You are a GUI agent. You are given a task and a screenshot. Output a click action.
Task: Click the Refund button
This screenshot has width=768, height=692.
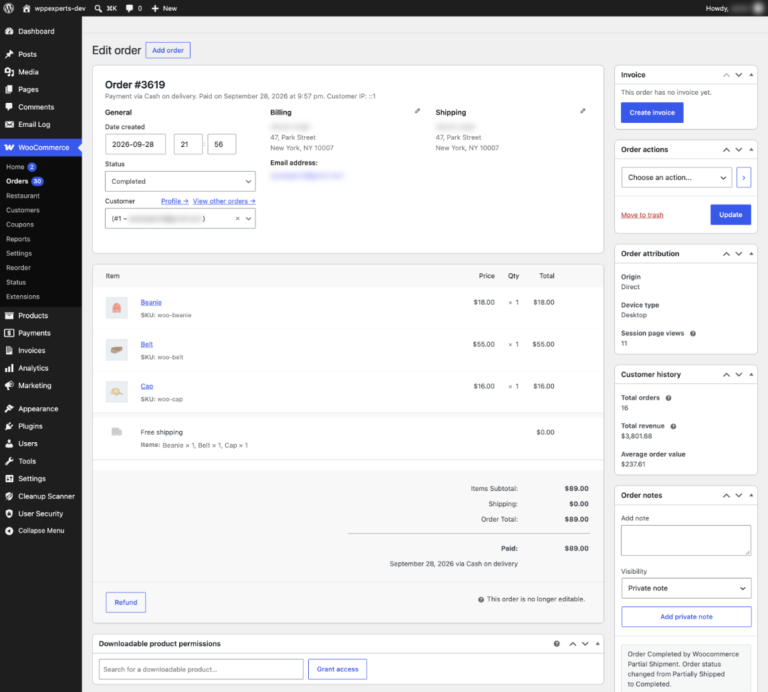click(x=126, y=602)
